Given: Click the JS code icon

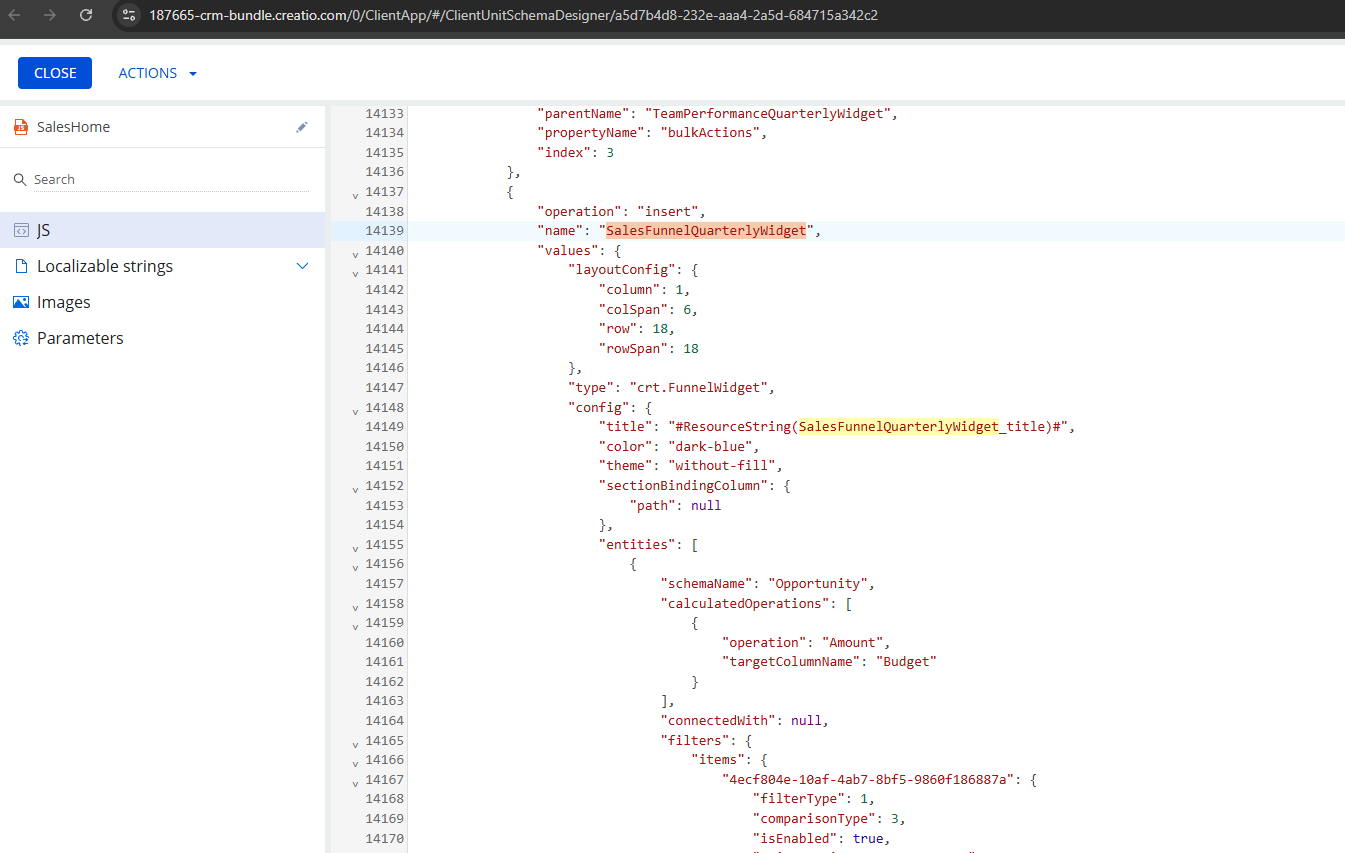Looking at the screenshot, I should coord(21,230).
